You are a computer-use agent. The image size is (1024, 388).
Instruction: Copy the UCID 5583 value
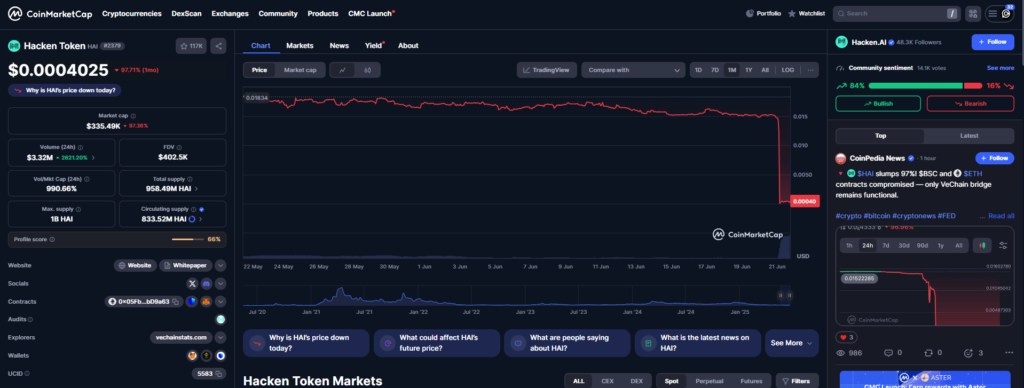point(219,374)
